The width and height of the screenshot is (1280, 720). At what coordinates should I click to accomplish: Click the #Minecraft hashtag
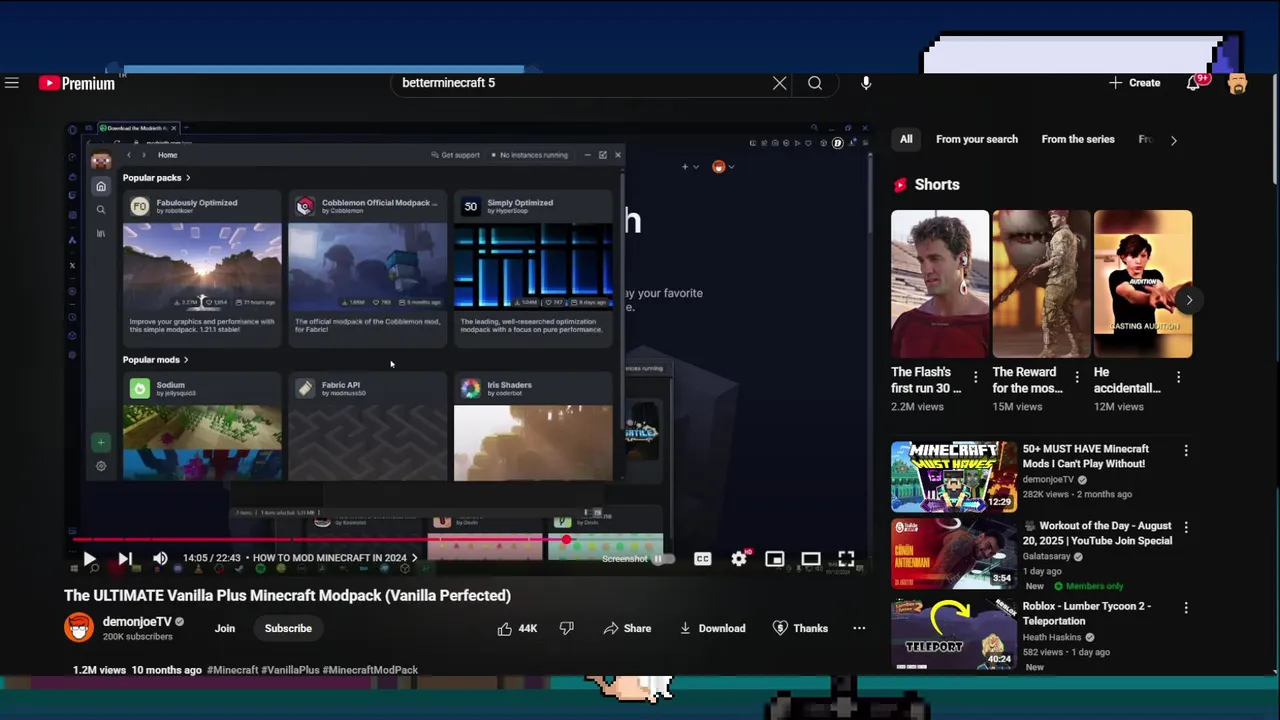click(x=232, y=670)
